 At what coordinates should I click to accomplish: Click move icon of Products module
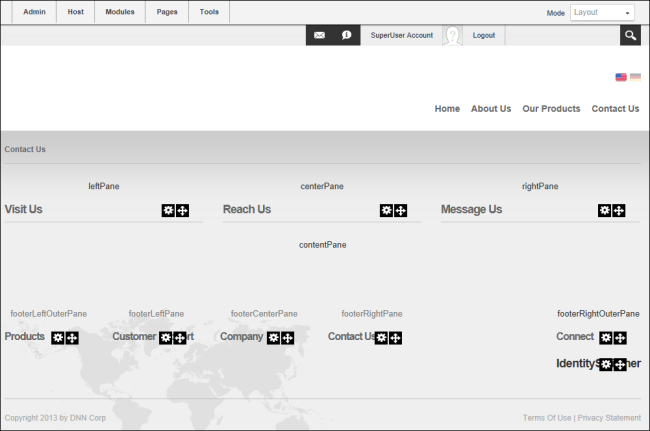(72, 338)
